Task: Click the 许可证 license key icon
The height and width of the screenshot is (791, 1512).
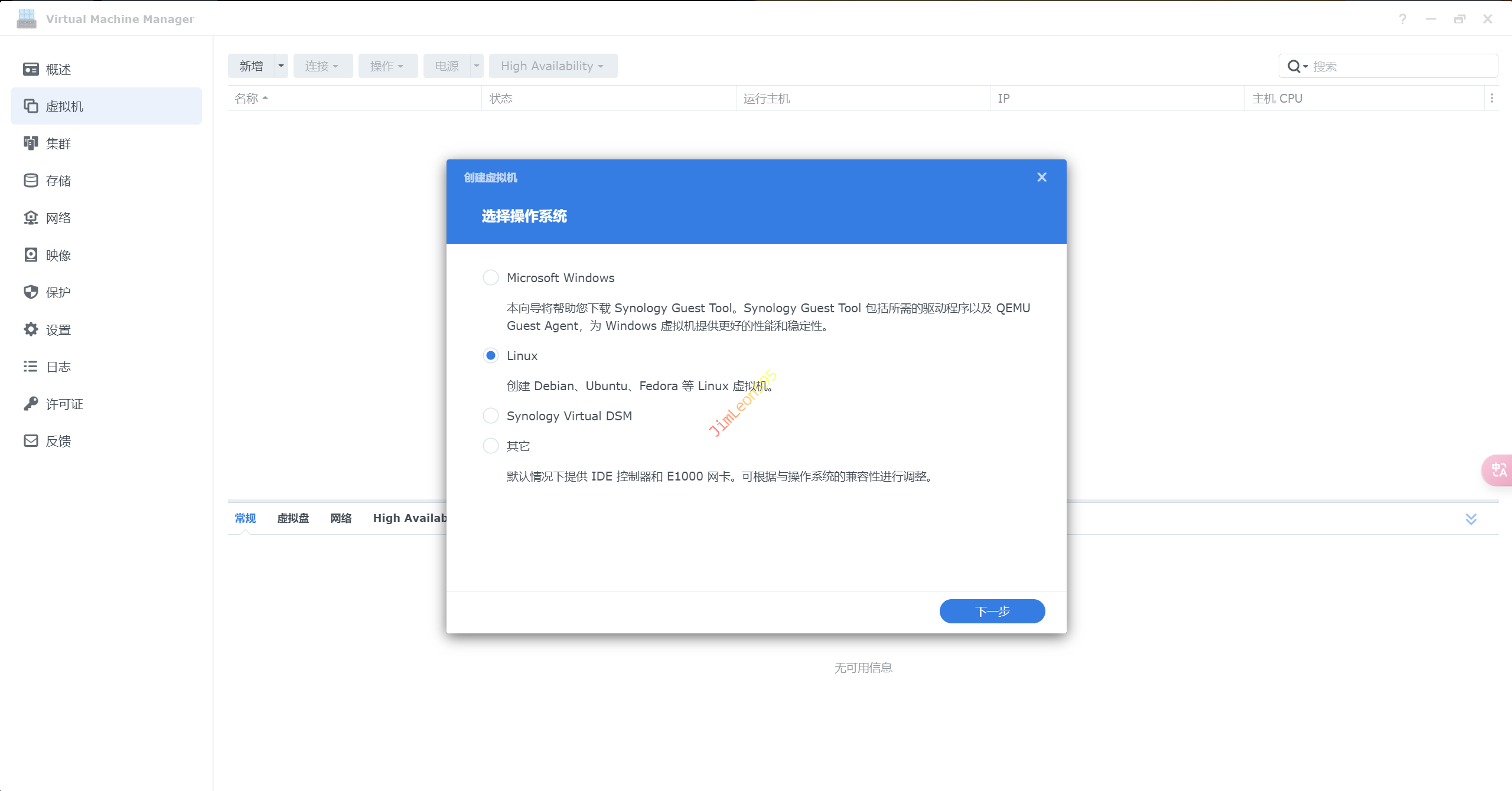Action: 31,404
